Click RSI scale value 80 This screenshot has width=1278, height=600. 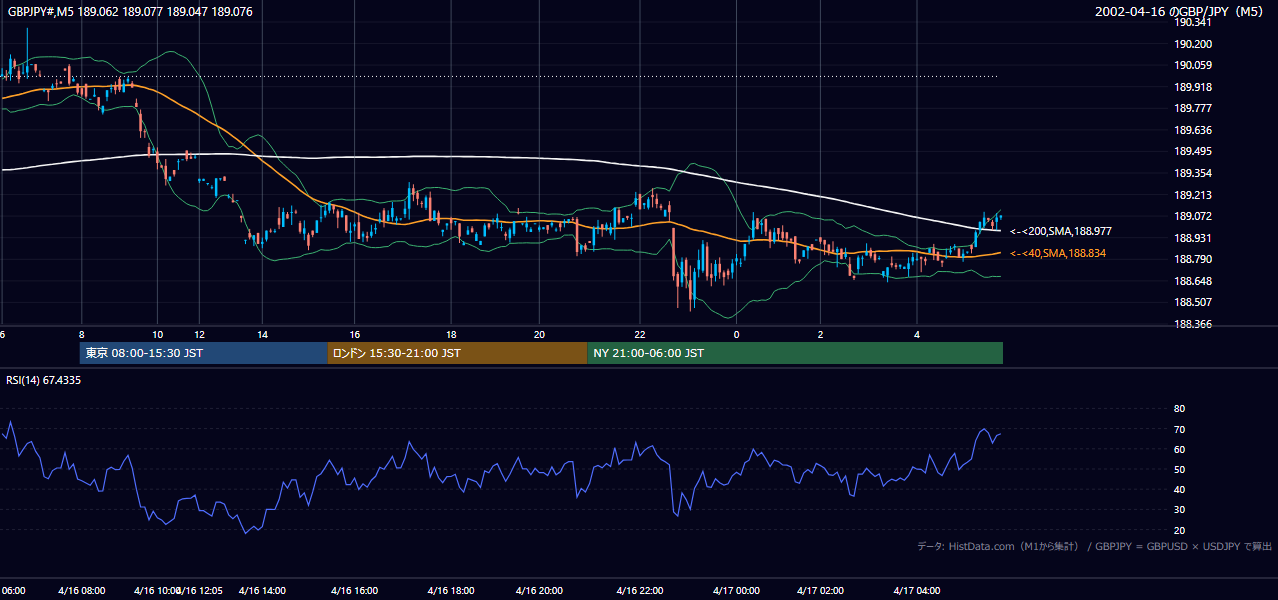tap(1179, 409)
